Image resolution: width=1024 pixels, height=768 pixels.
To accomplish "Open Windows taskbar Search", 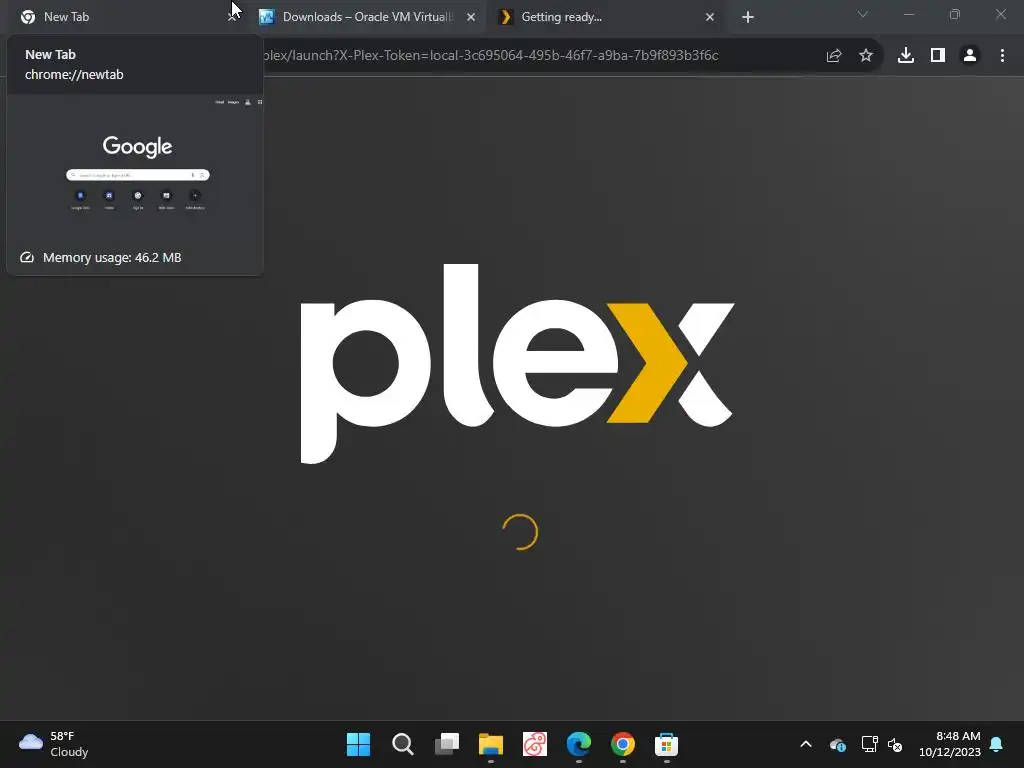I will tap(403, 744).
